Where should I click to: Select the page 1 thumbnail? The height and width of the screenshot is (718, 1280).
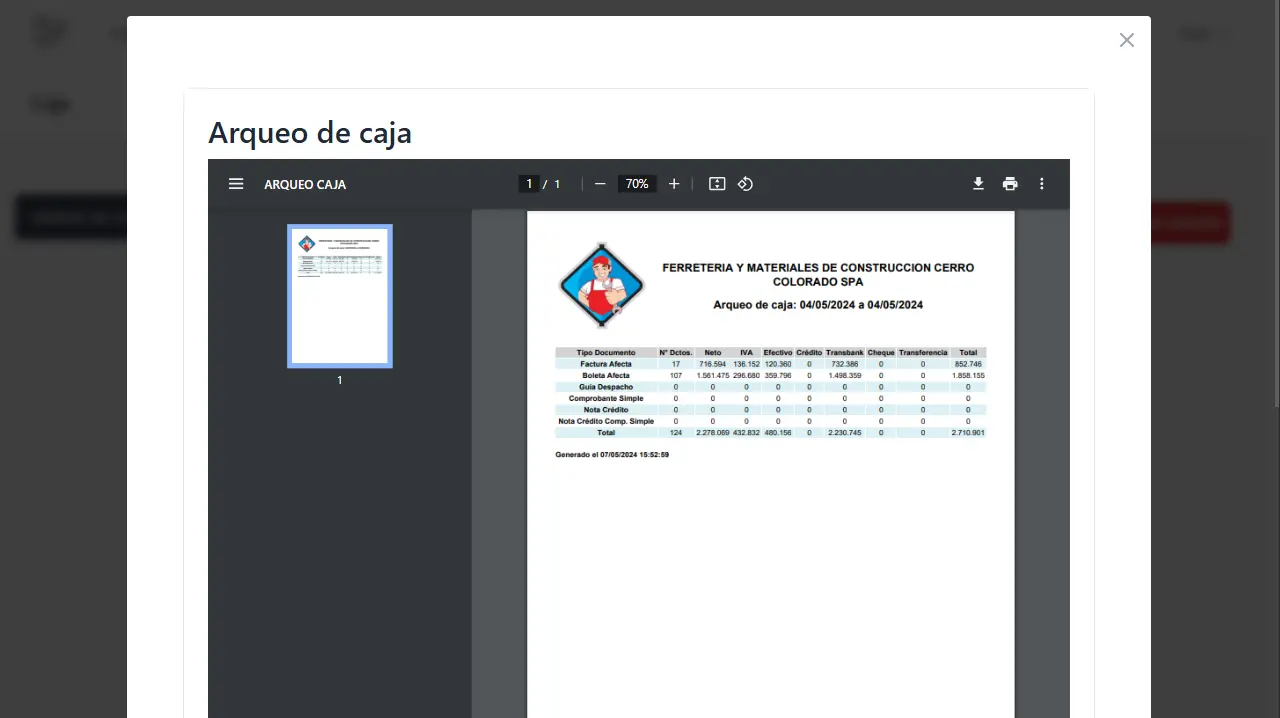click(340, 296)
